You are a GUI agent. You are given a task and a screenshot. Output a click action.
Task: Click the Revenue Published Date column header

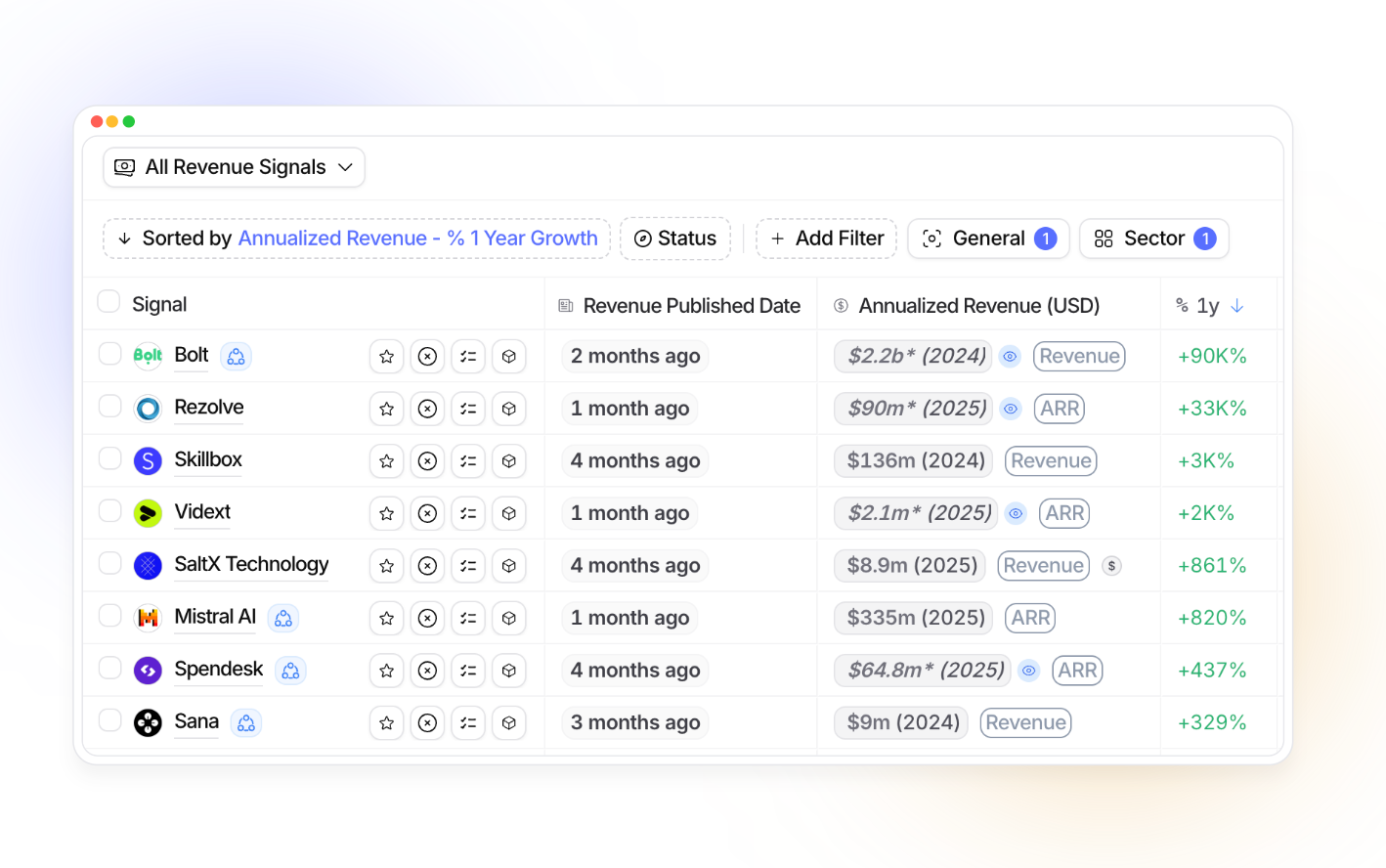click(x=679, y=306)
